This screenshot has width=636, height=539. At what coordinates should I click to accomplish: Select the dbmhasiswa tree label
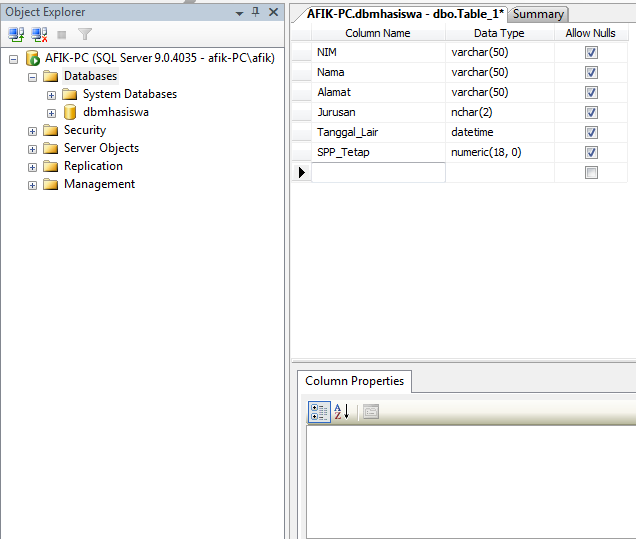(x=116, y=112)
